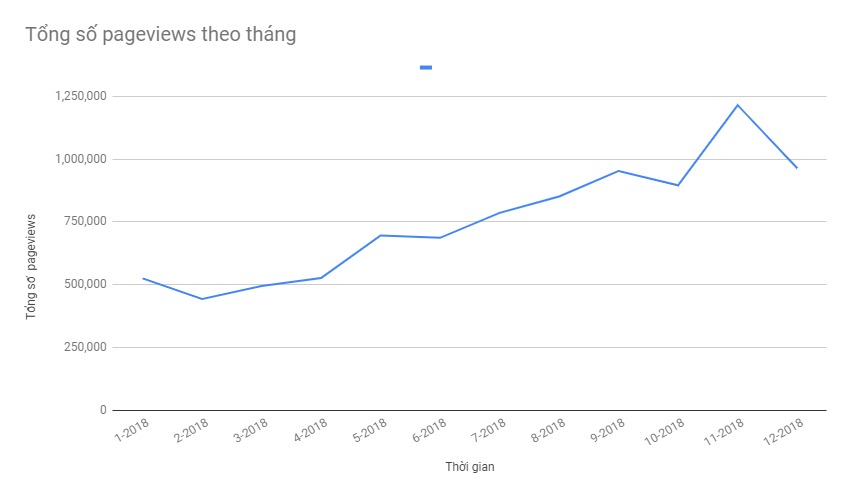
Task: Click the 12-2018 x-axis label
Action: click(x=783, y=432)
